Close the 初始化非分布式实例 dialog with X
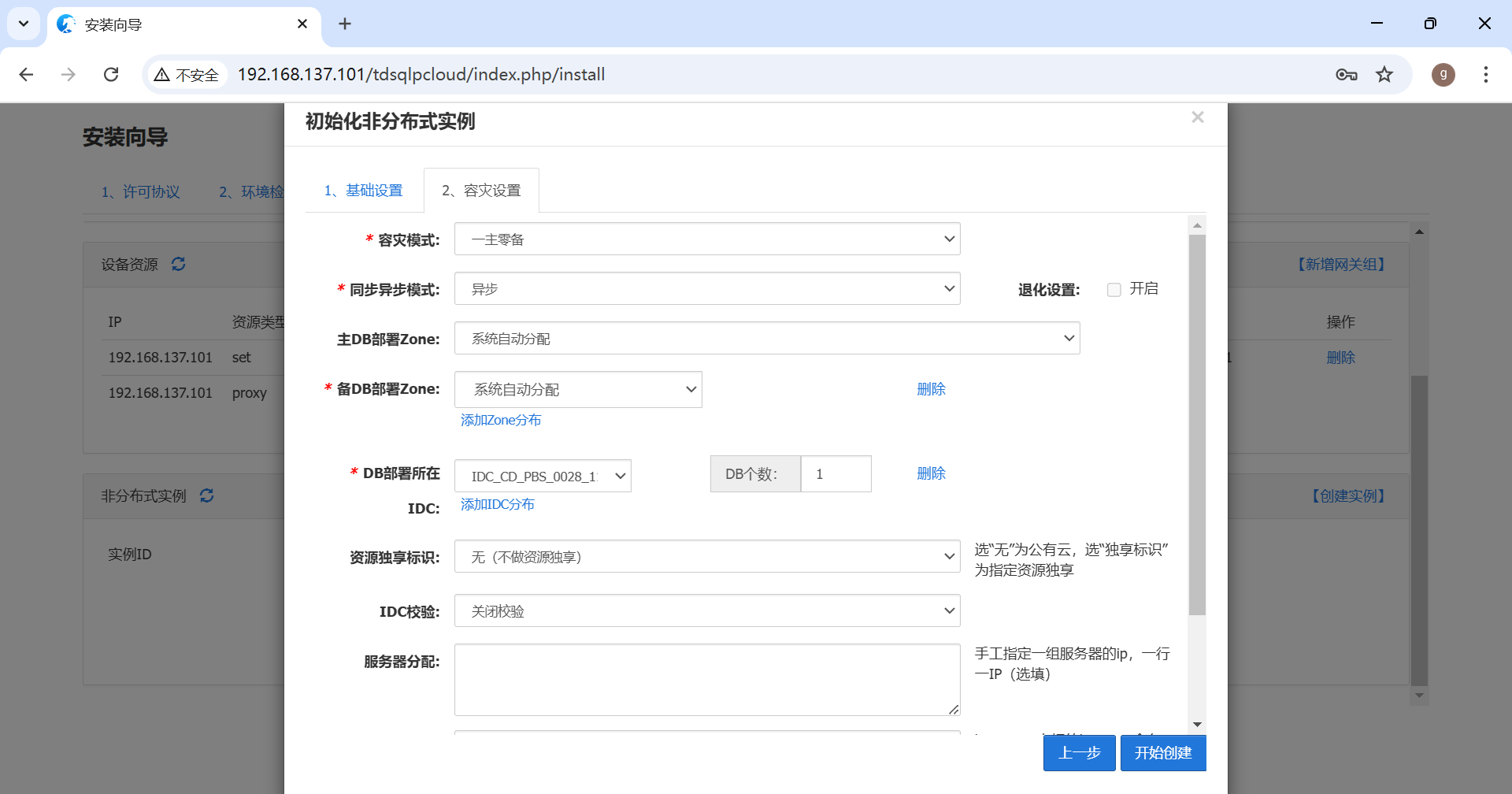This screenshot has height=794, width=1512. click(1198, 117)
